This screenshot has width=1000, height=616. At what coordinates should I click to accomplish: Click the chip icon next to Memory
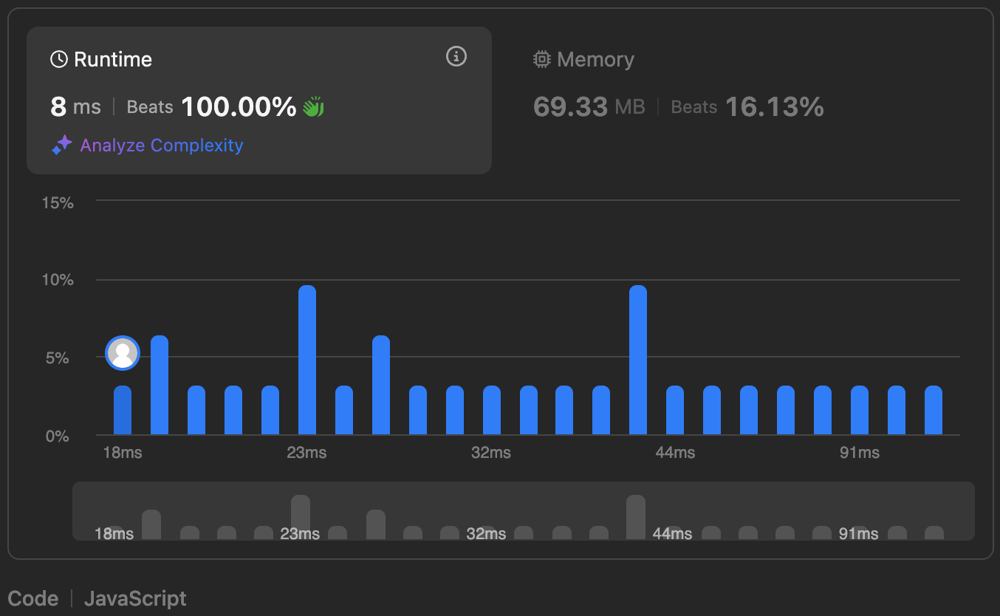pos(542,60)
